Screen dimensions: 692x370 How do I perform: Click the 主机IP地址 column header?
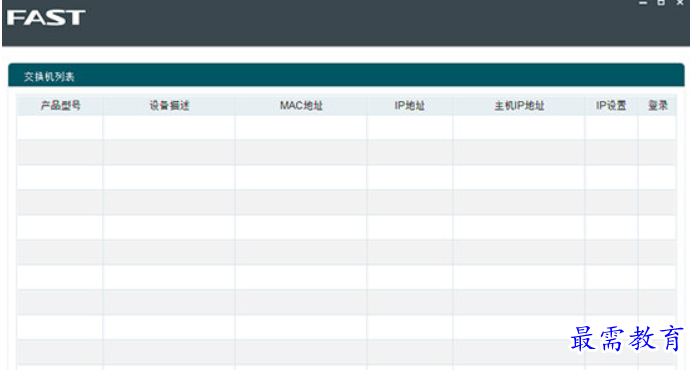point(519,106)
